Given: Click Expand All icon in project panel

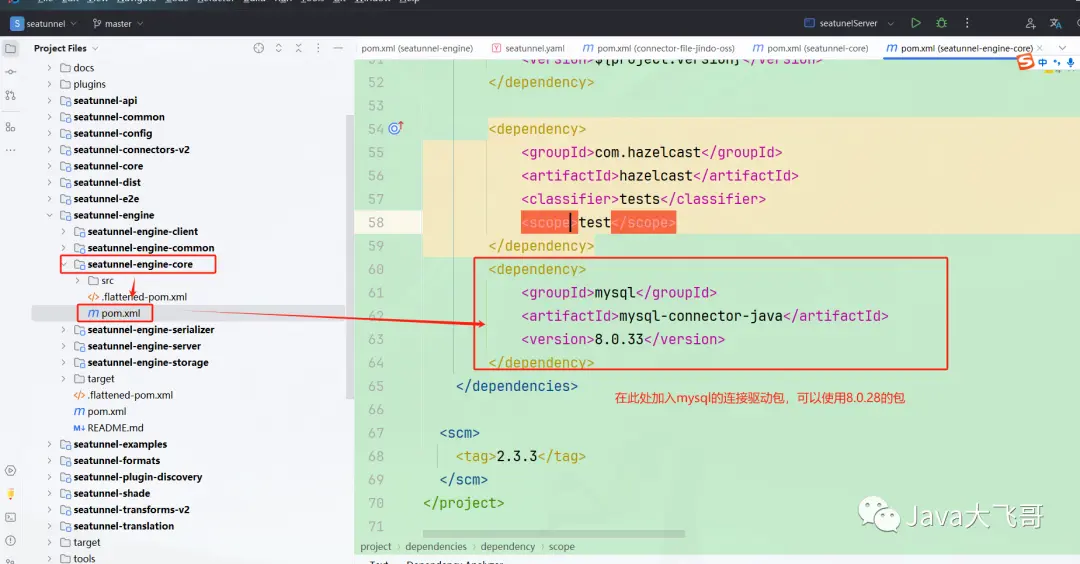Looking at the screenshot, I should pyautogui.click(x=278, y=48).
